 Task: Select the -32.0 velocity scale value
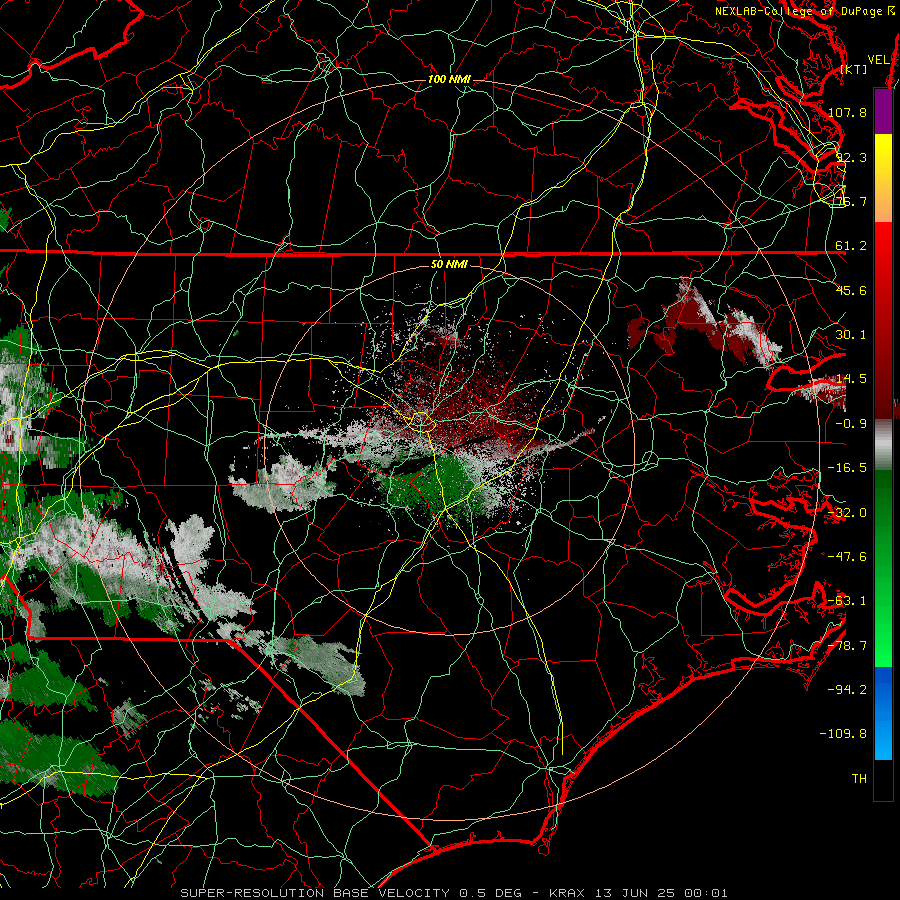coord(847,513)
